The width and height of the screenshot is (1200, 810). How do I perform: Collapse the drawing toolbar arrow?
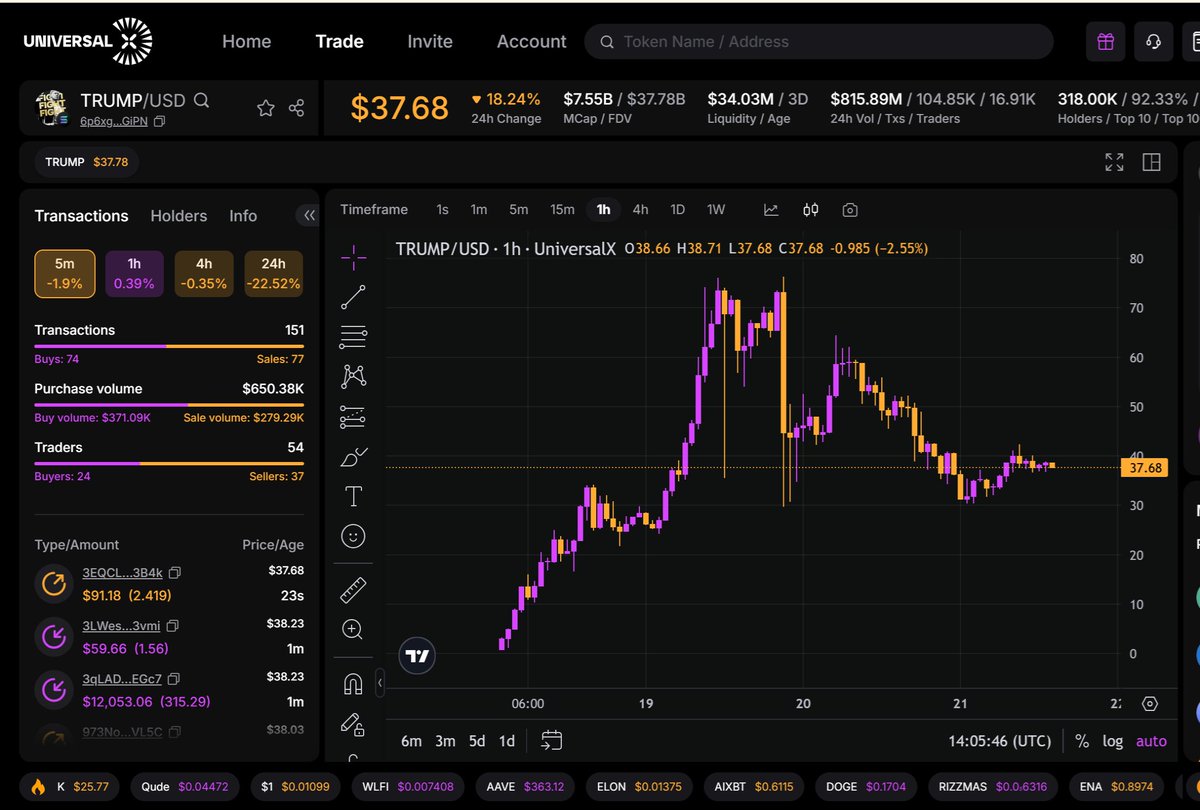click(x=379, y=683)
